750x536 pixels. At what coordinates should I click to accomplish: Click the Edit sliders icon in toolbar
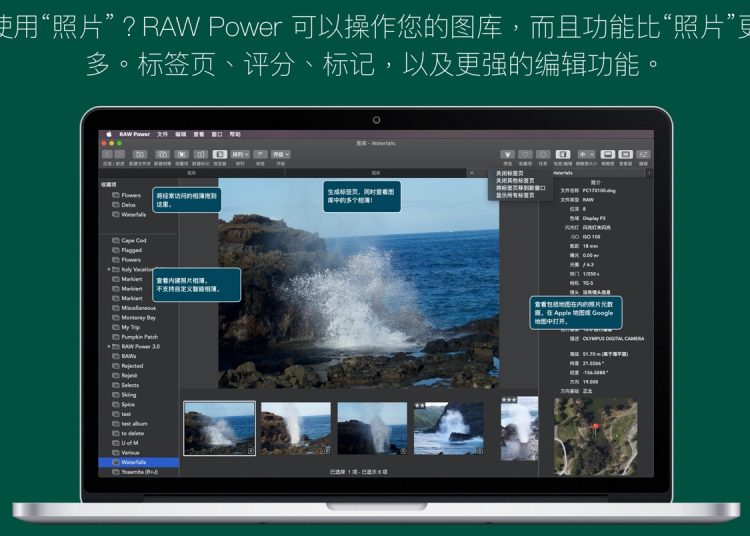click(643, 154)
